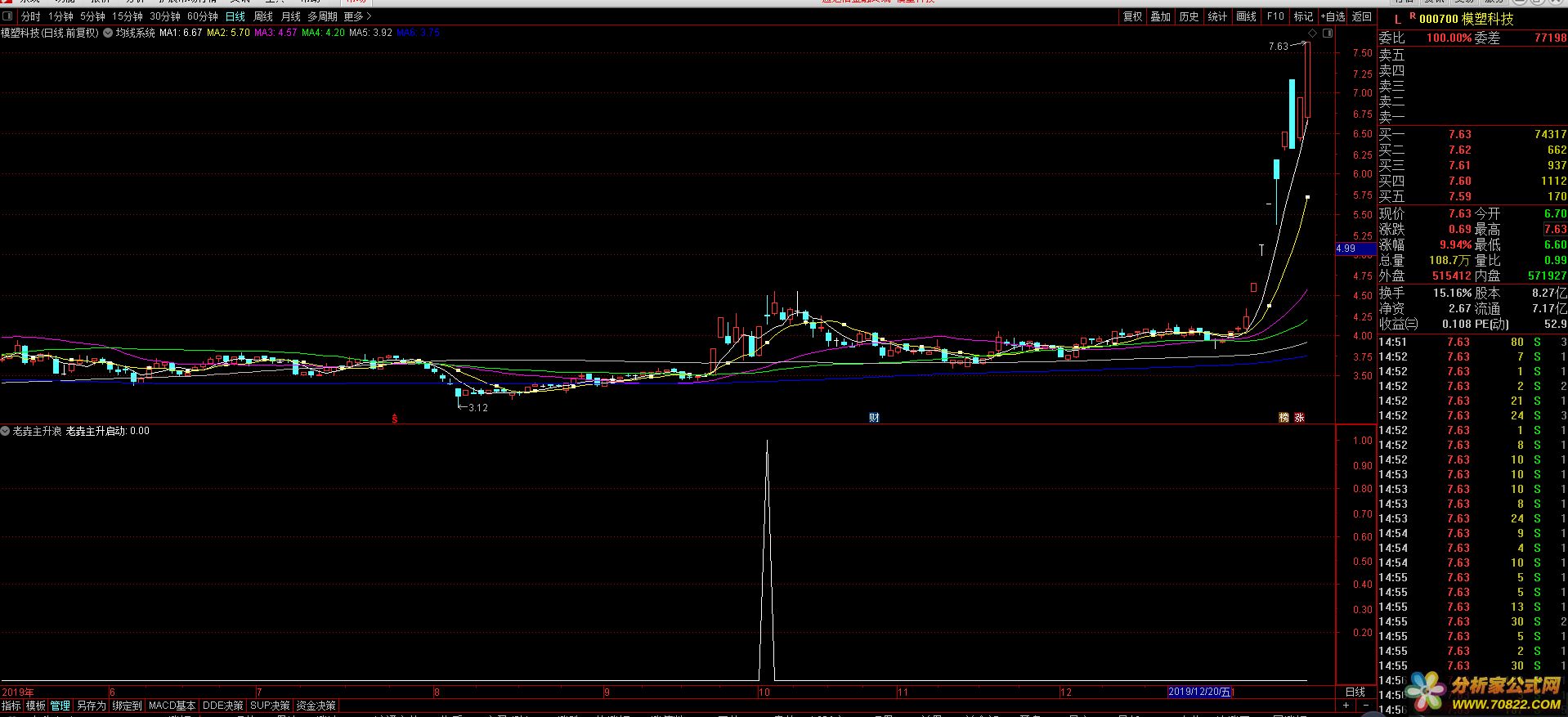Select the 周线 weekly chart tab

[263, 16]
